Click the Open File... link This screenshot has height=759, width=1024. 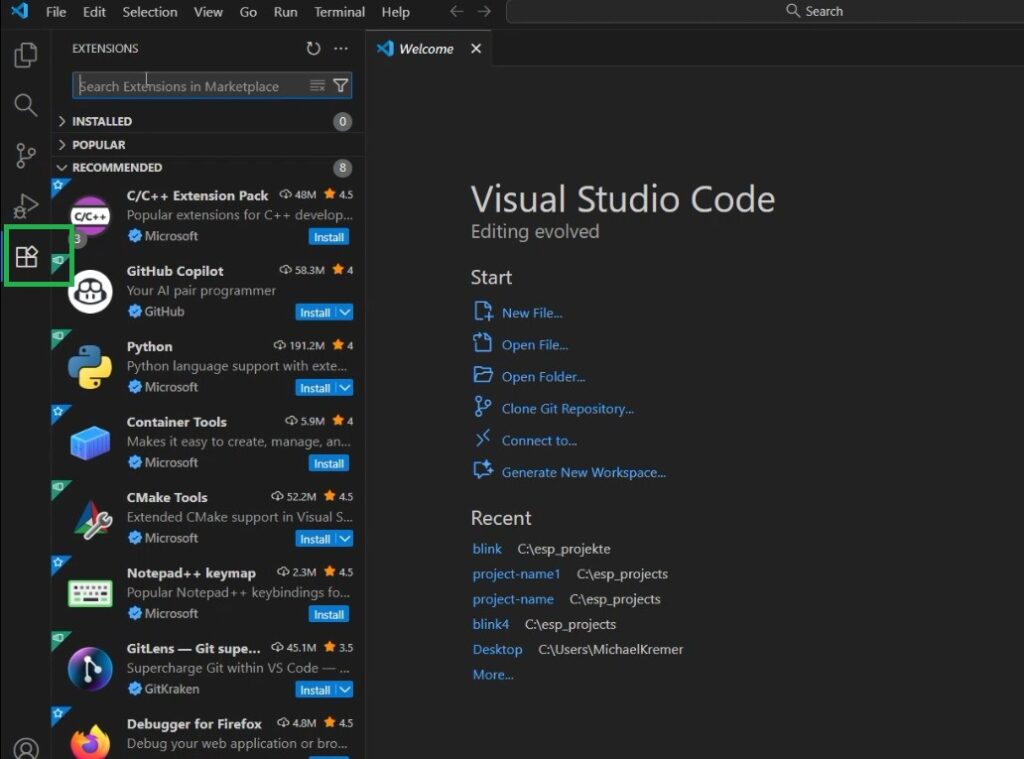[534, 345]
